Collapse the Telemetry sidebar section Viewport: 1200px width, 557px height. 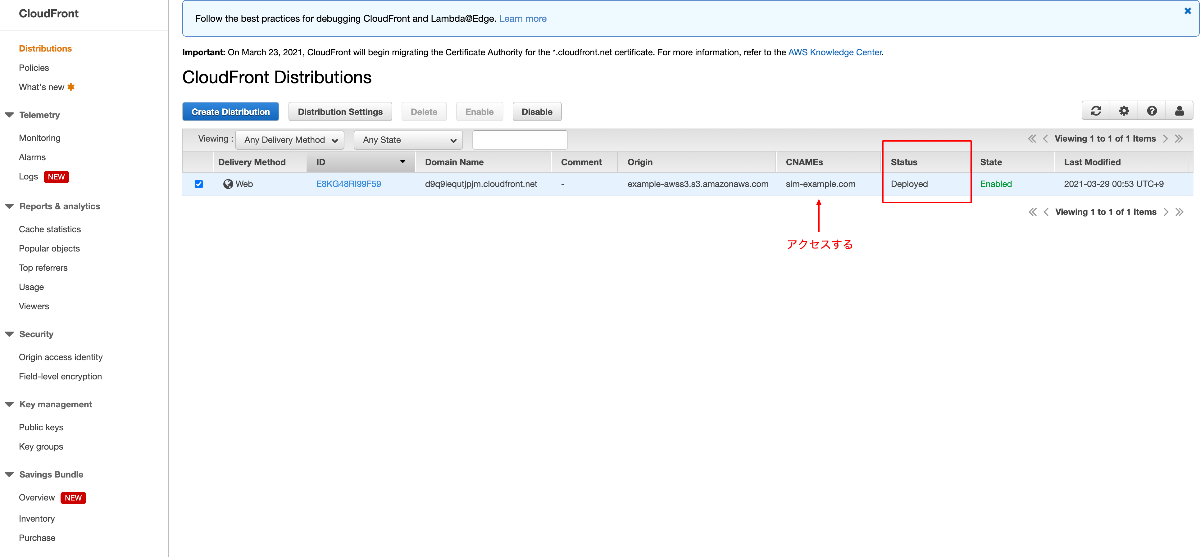point(9,115)
